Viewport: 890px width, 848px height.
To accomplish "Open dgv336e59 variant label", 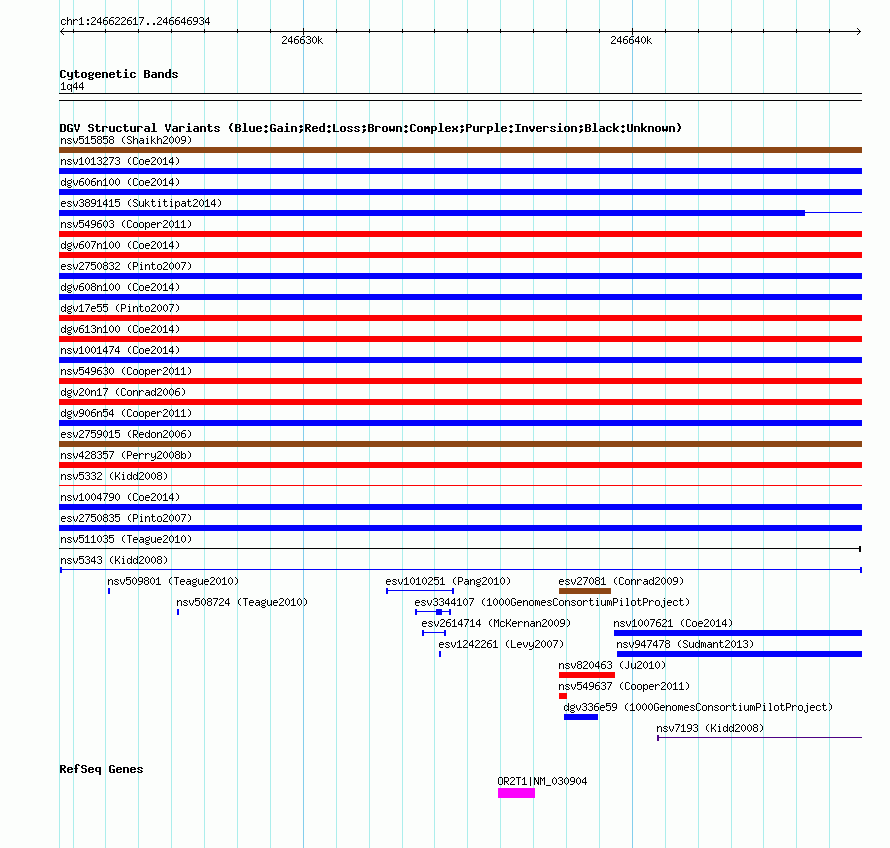I will pyautogui.click(x=698, y=707).
